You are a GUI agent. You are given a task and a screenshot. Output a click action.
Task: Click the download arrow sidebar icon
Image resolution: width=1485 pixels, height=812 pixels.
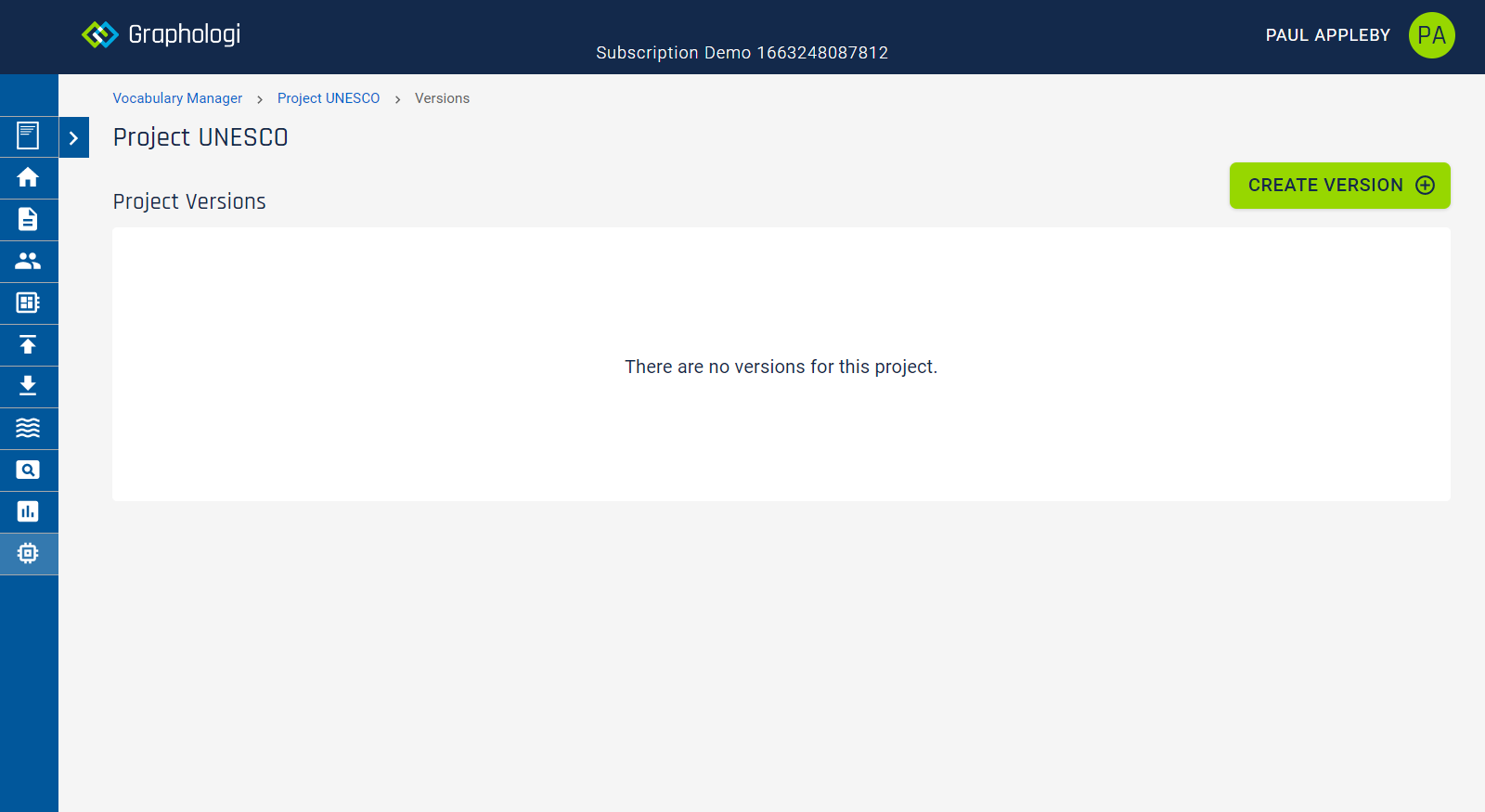click(29, 386)
